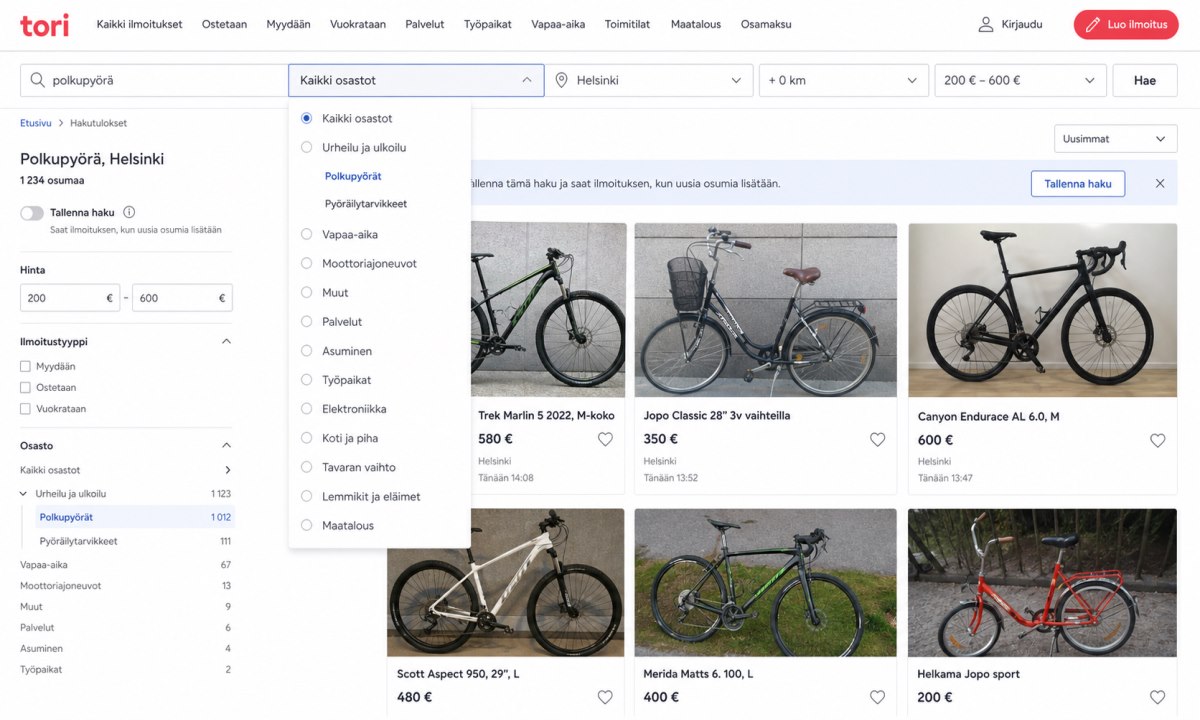Collapse Urheilu ja ulkoilu tree in sidebar
Image resolution: width=1200 pixels, height=720 pixels.
pyautogui.click(x=24, y=494)
